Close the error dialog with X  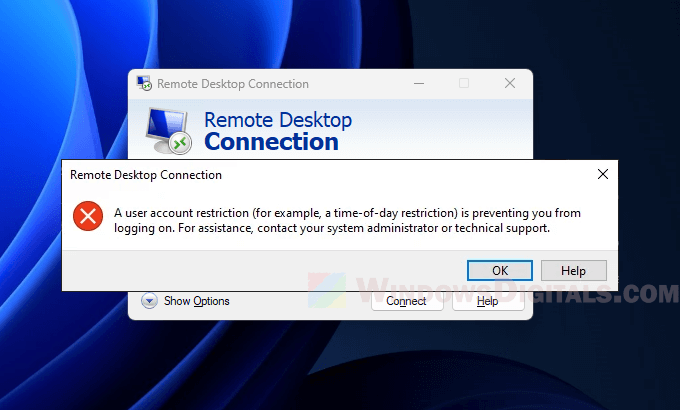click(603, 174)
